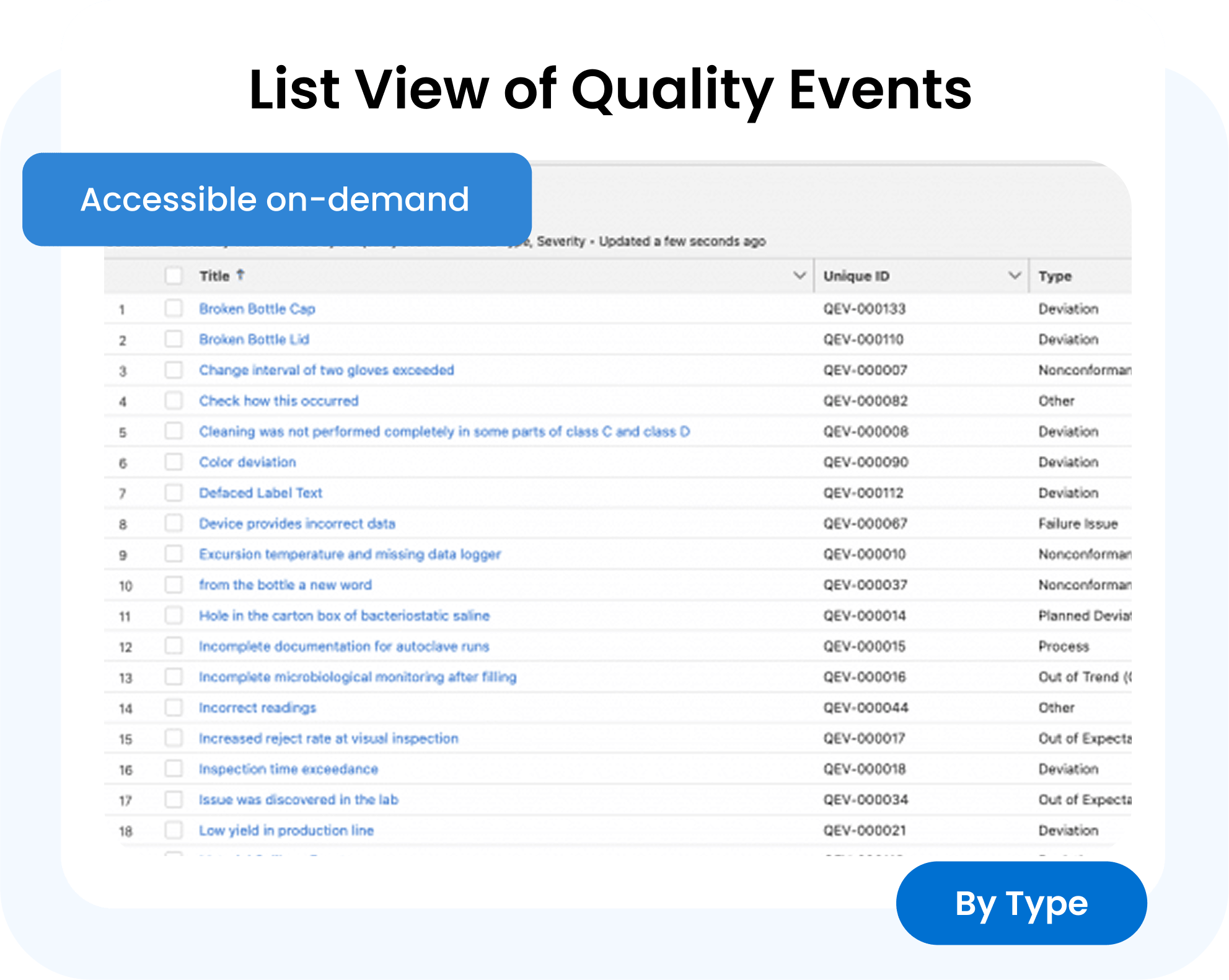The height and width of the screenshot is (980, 1229).
Task: Toggle the select-all checkbox in header
Action: (x=174, y=276)
